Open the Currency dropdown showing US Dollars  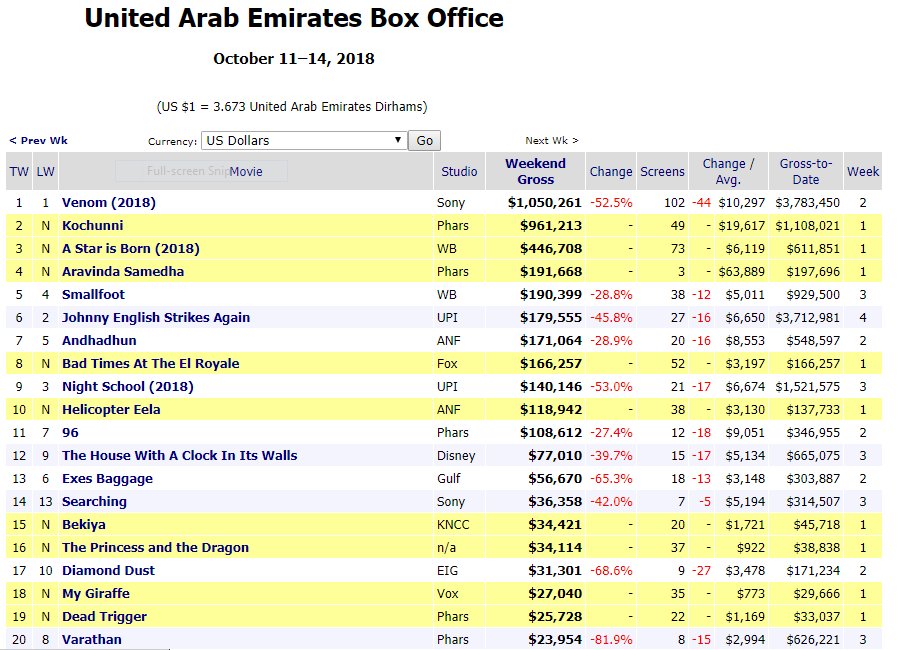(x=304, y=141)
